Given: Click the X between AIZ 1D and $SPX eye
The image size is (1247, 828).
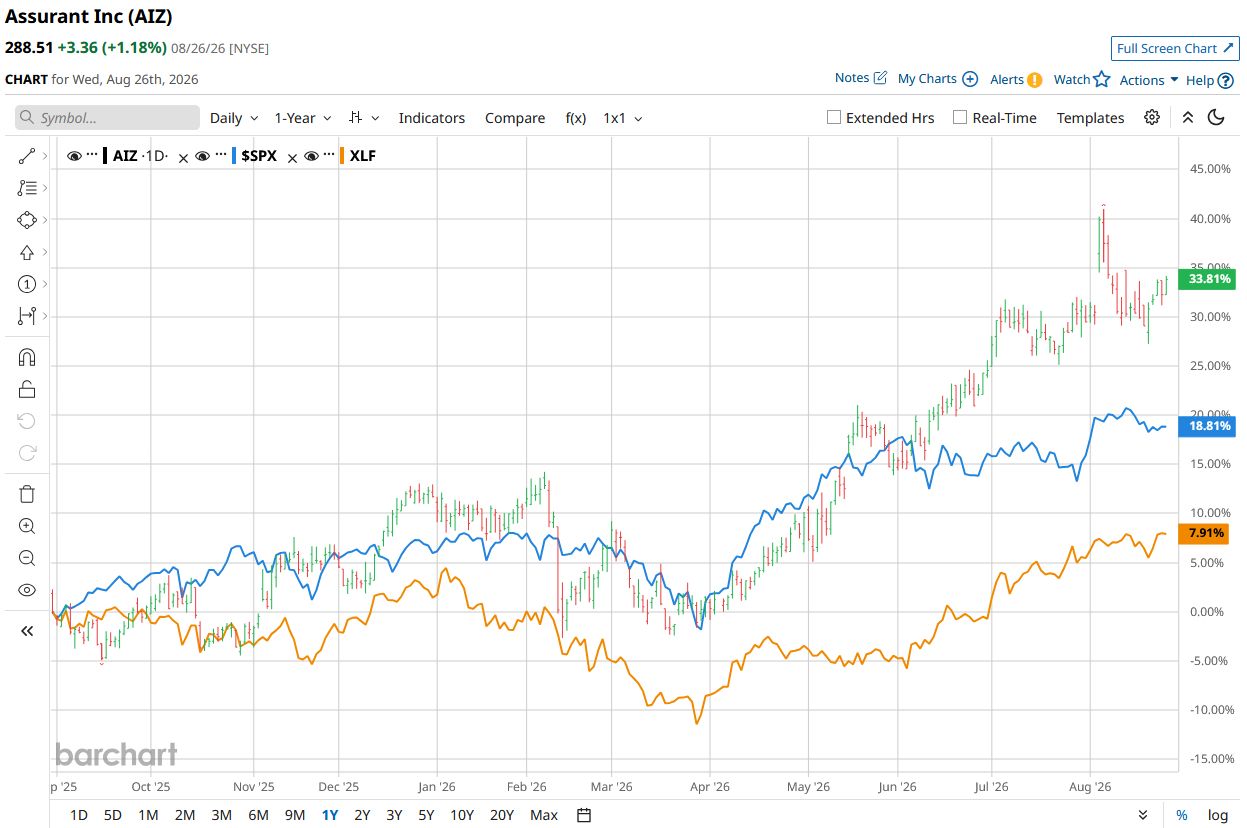Looking at the screenshot, I should [x=183, y=157].
